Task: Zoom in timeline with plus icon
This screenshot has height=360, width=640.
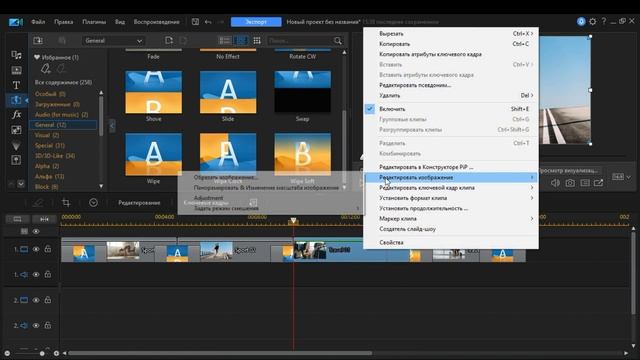Action: pos(56,353)
